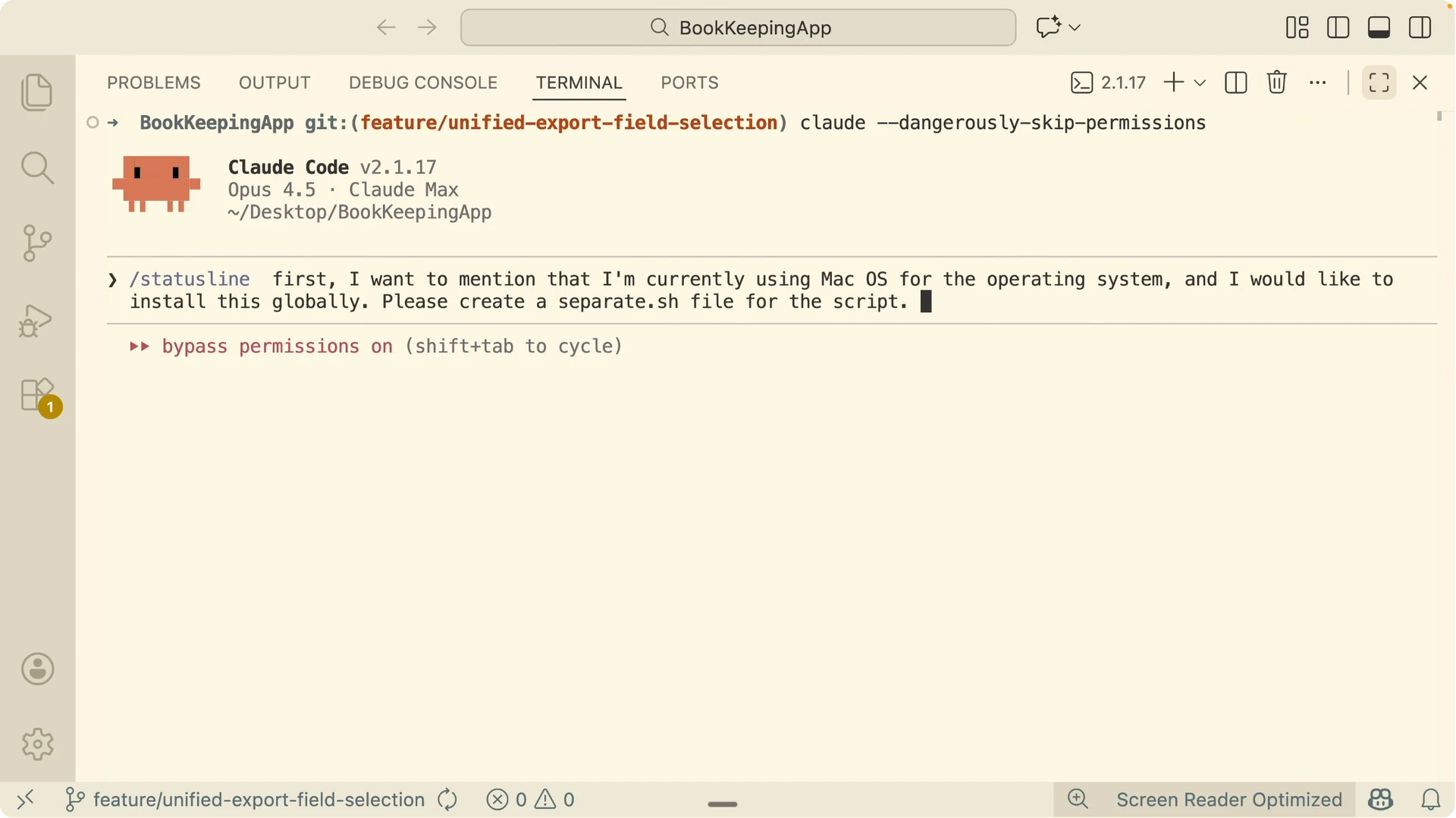
Task: Open Copilot status icon in status bar
Action: (x=1381, y=800)
